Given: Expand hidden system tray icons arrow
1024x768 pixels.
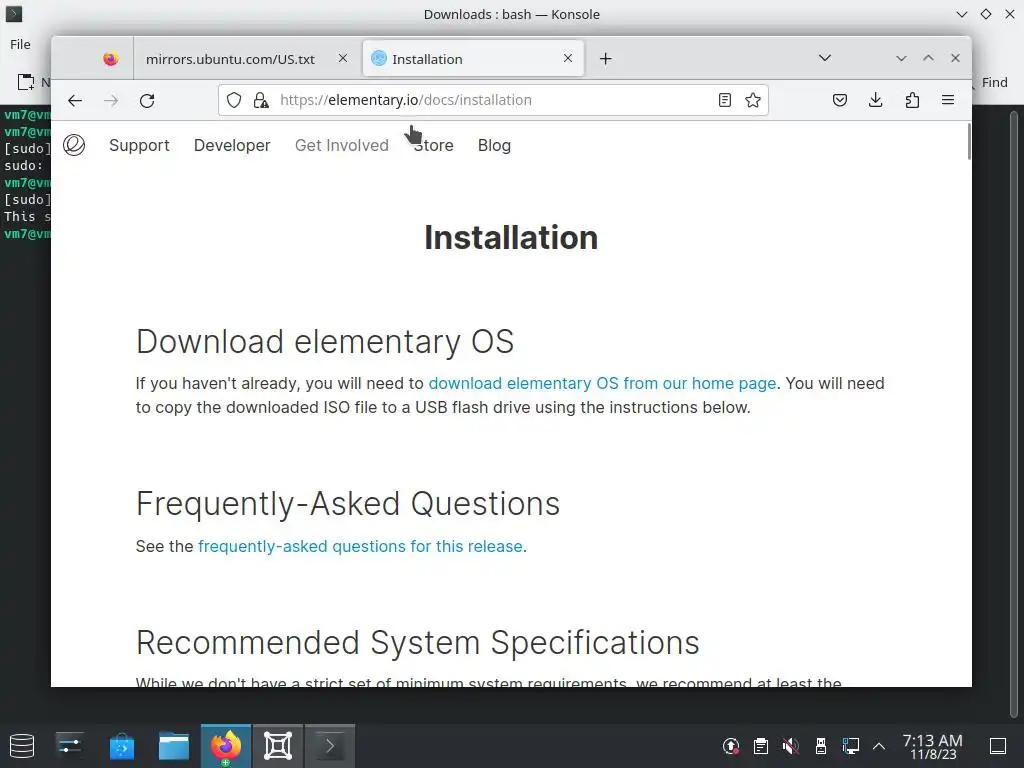Looking at the screenshot, I should coord(879,746).
